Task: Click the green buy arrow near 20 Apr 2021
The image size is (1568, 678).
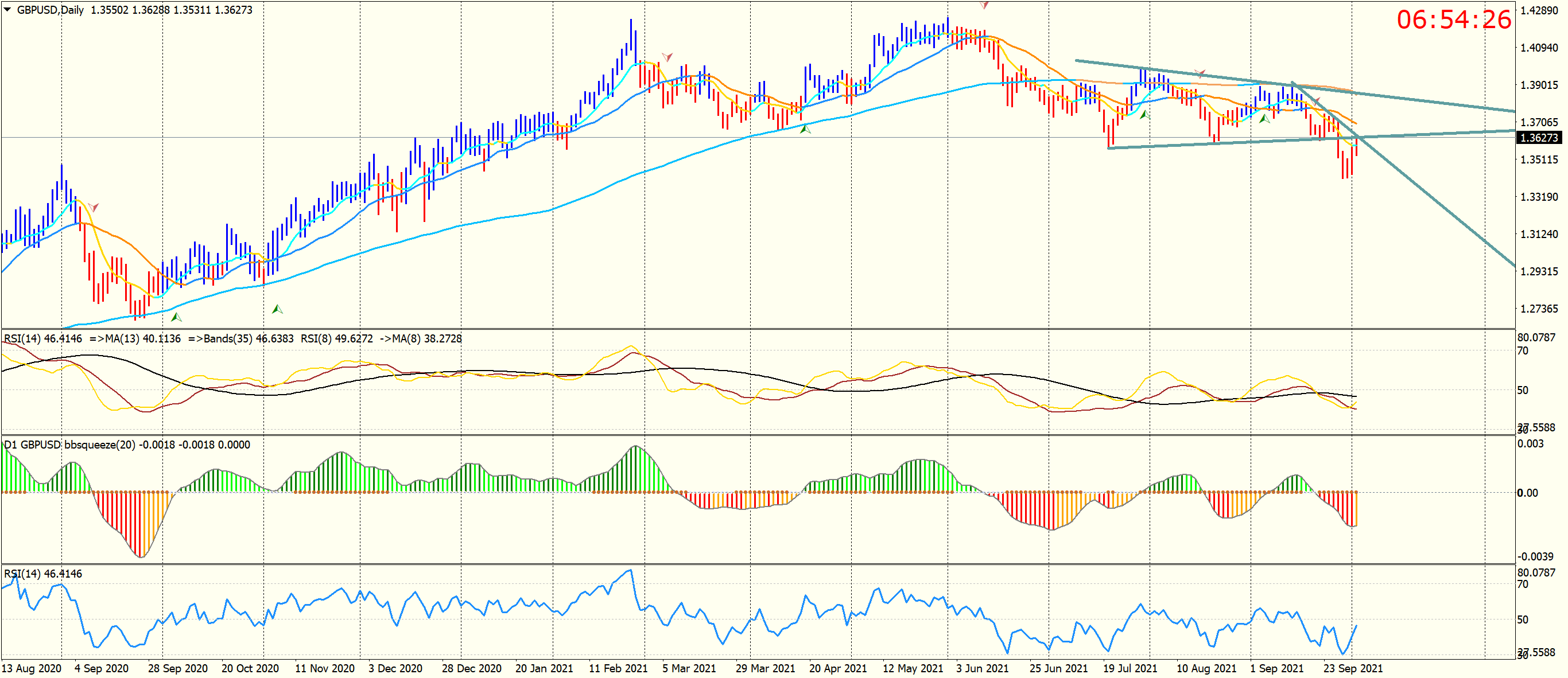Action: (x=805, y=128)
